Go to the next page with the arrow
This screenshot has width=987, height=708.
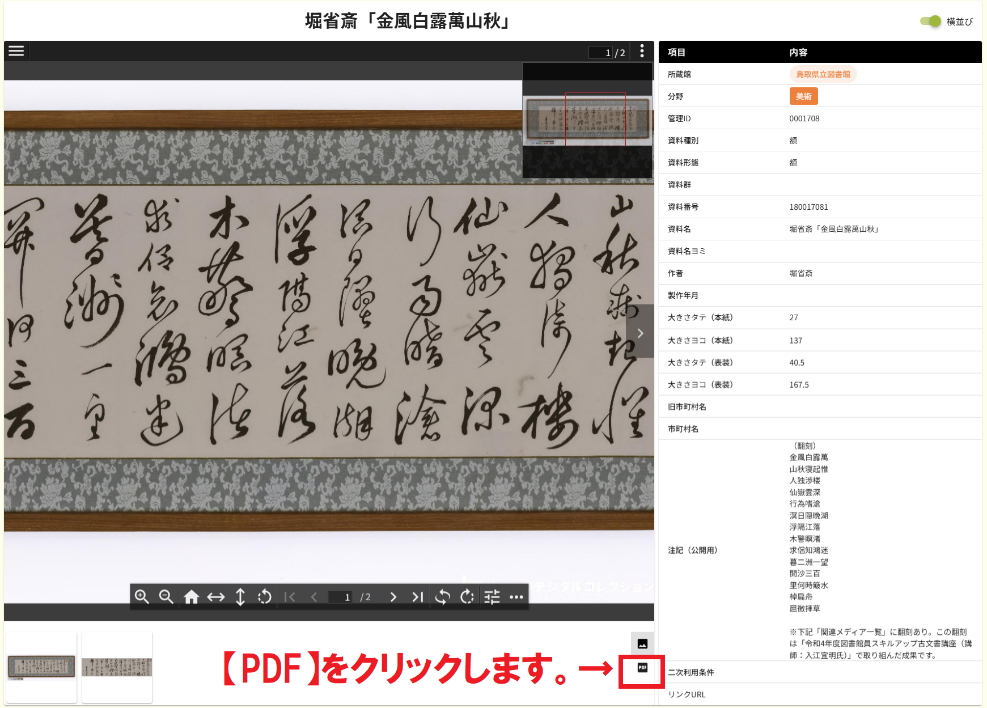(x=393, y=598)
